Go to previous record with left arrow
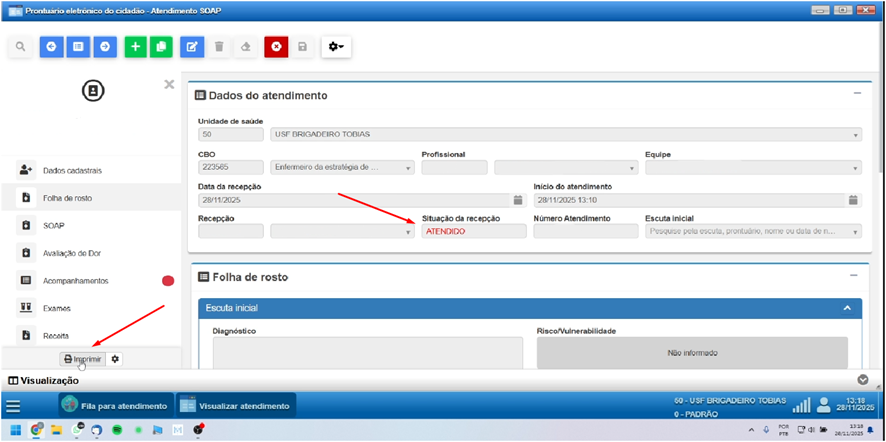This screenshot has width=886, height=442. click(51, 47)
